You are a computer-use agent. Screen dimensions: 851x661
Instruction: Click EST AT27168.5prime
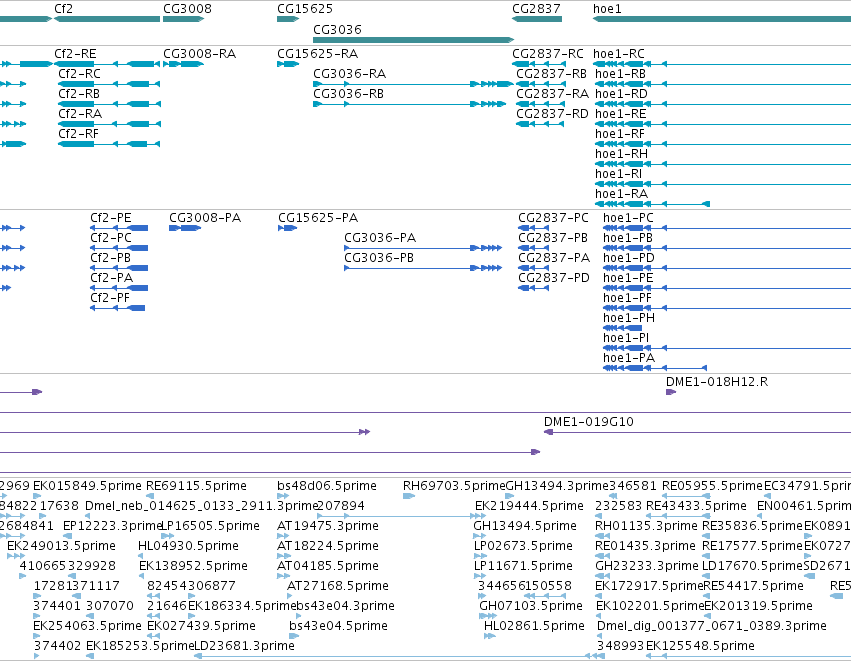pos(338,586)
